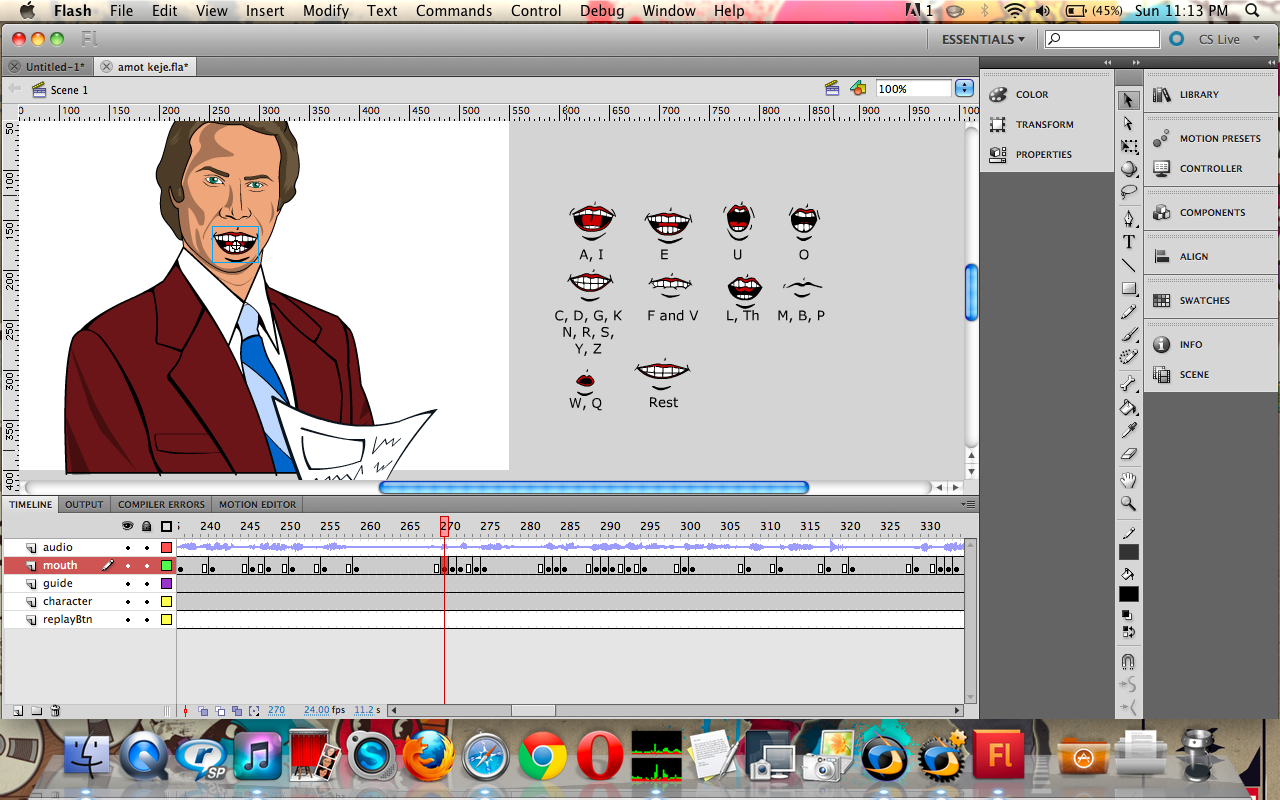Switch to the Motion Editor tab
This screenshot has width=1280, height=800.
[x=256, y=504]
